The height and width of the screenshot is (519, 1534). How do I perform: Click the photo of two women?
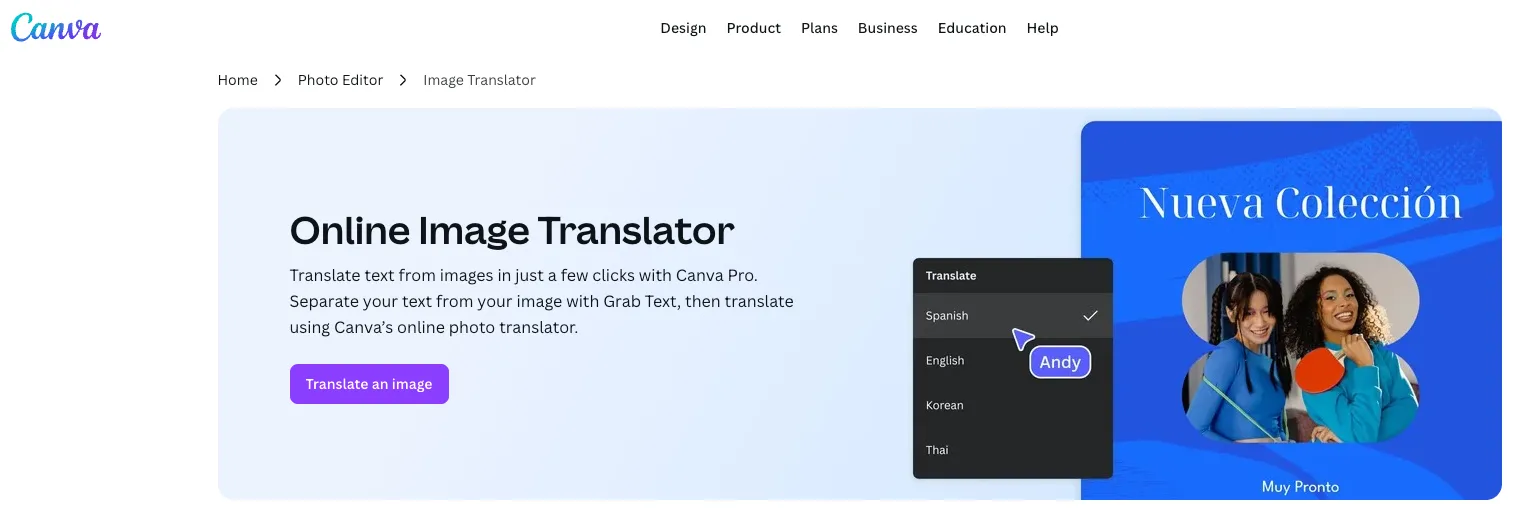(1300, 348)
